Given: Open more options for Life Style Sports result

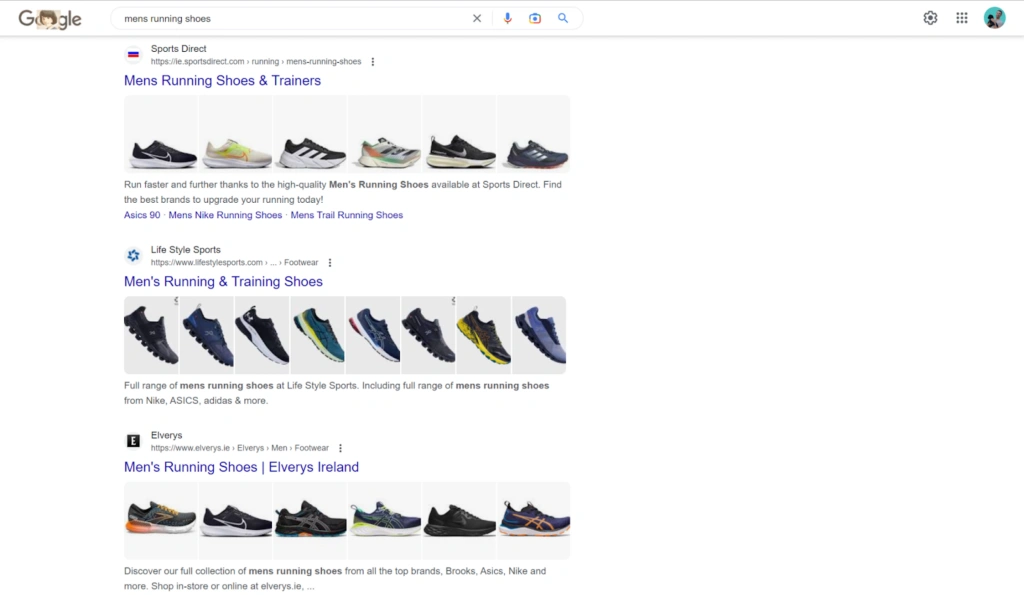Looking at the screenshot, I should tap(330, 263).
